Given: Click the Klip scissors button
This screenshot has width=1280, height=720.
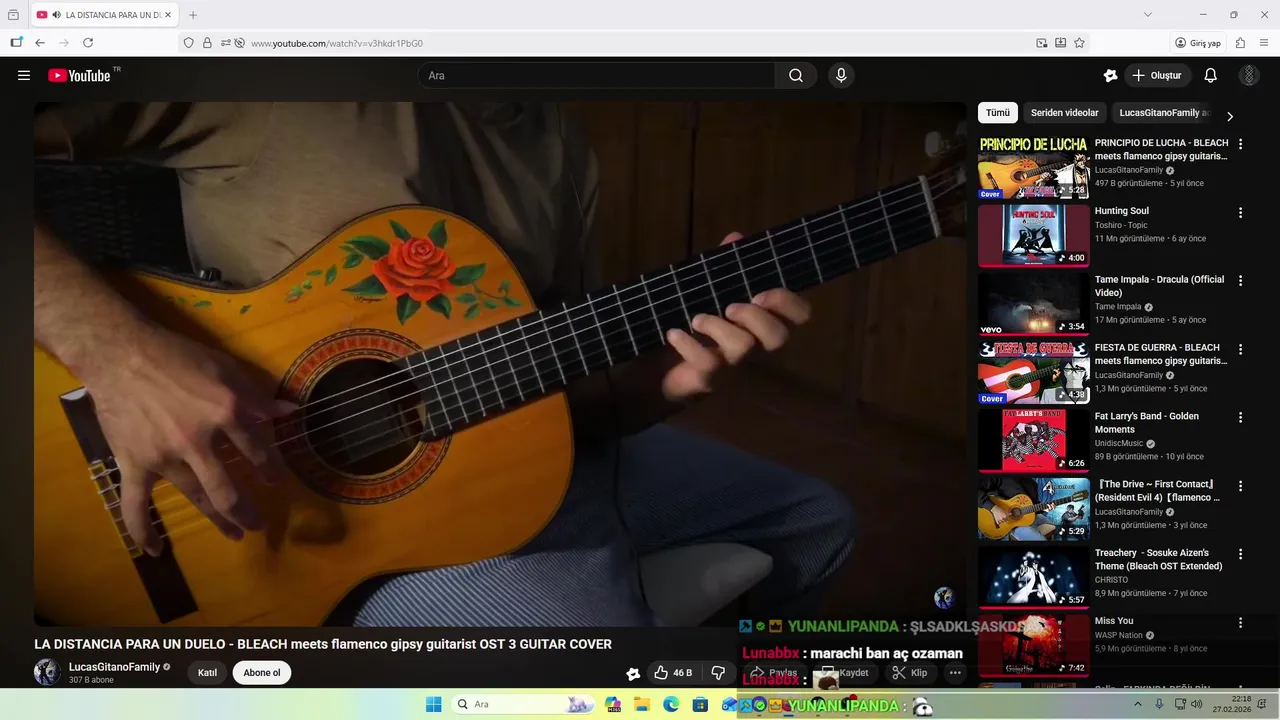Looking at the screenshot, I should point(910,673).
